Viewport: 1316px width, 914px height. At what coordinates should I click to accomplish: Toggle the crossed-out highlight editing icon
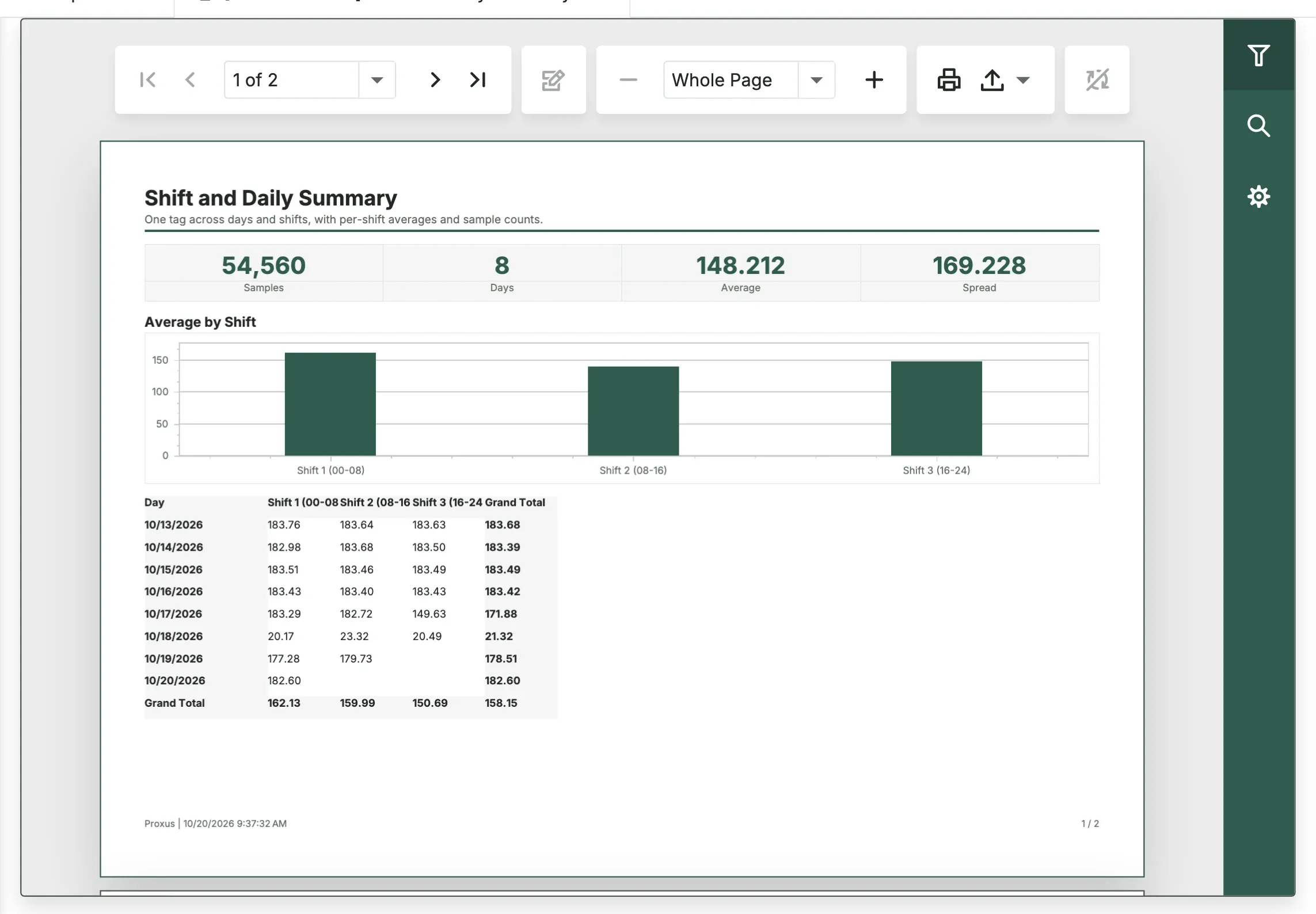1097,79
